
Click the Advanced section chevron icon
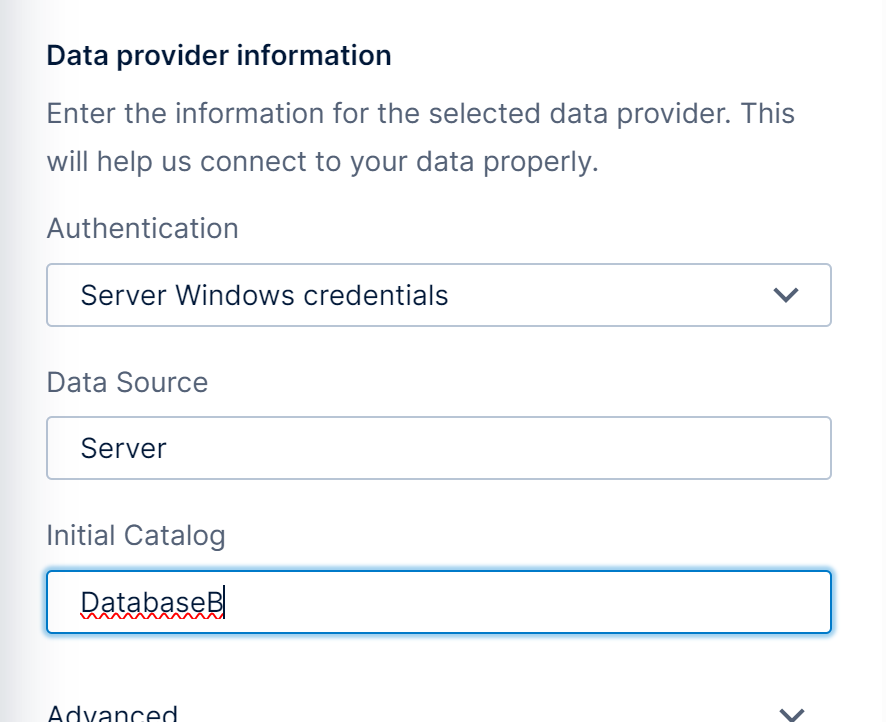coord(791,714)
